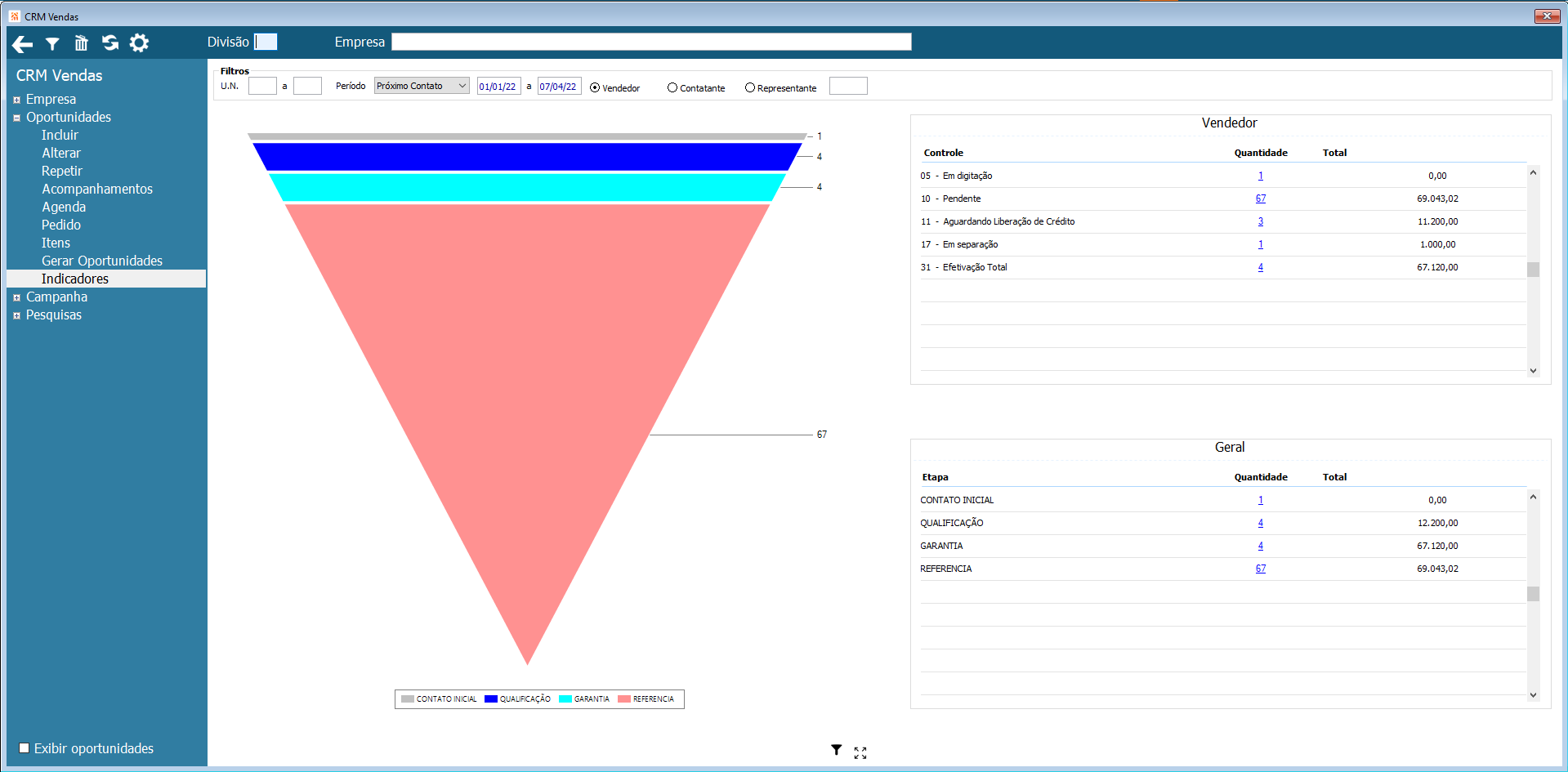Click the Etapa column header
Viewport: 1568px width, 772px height.
pos(936,477)
